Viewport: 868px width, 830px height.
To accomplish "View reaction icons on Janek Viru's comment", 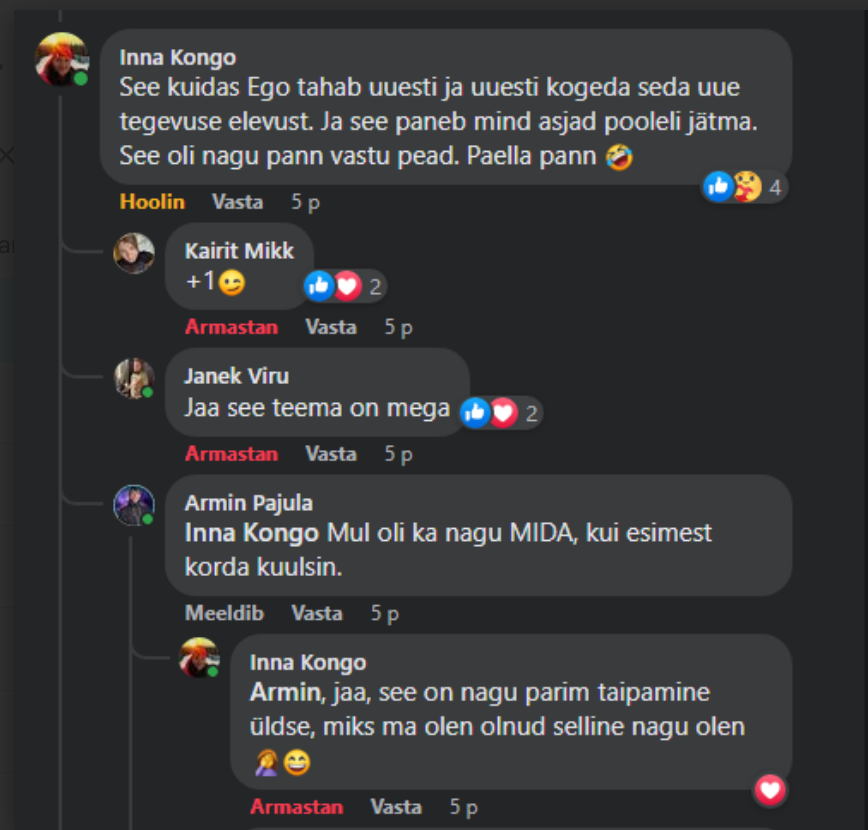I will tap(500, 412).
